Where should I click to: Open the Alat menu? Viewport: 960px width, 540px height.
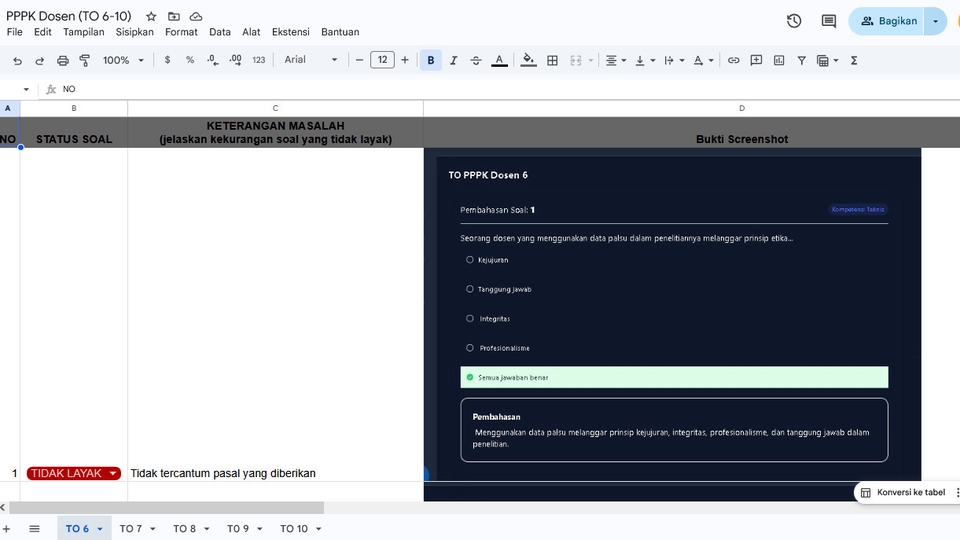pyautogui.click(x=251, y=32)
